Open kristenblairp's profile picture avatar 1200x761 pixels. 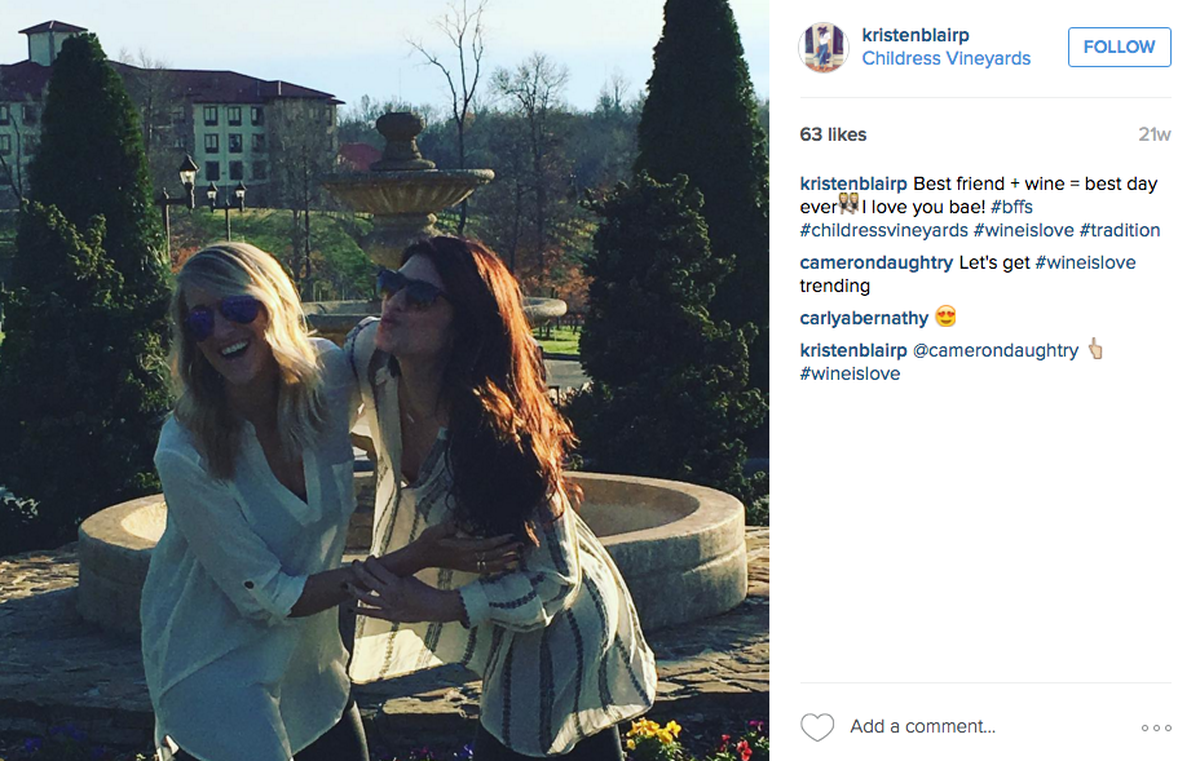coord(823,47)
